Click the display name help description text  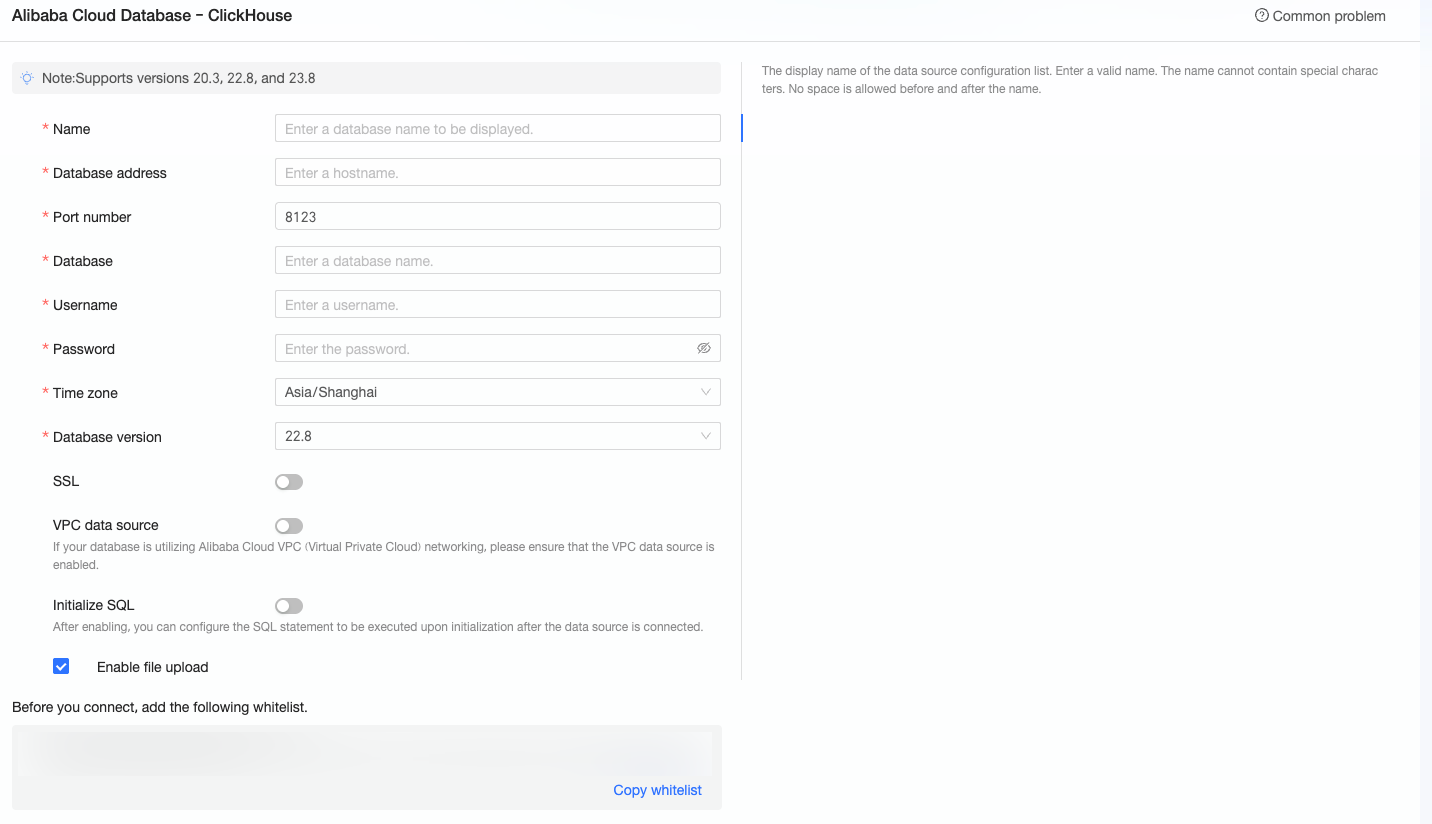pos(1070,80)
